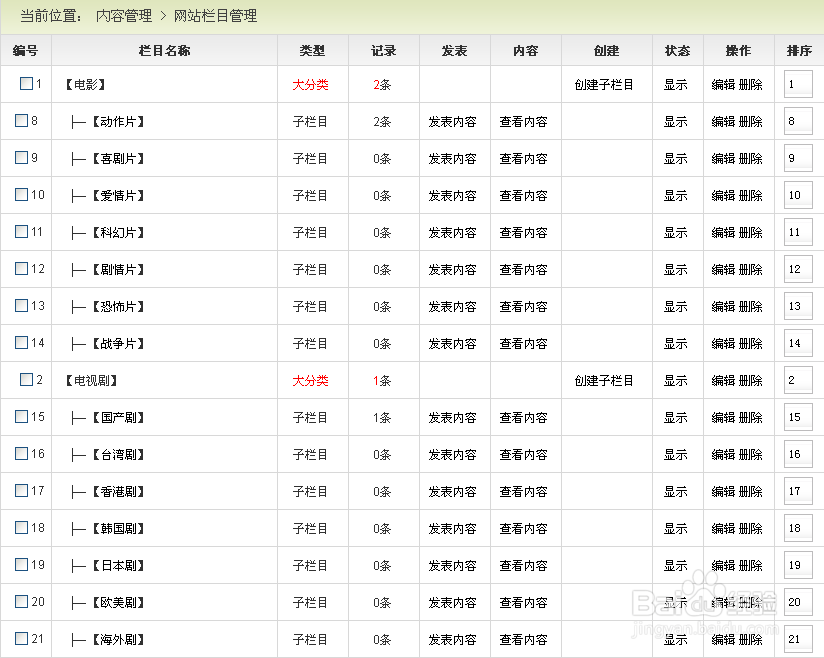Tick checkbox beside row 20 欧美剧
The height and width of the screenshot is (658, 824).
tap(22, 601)
